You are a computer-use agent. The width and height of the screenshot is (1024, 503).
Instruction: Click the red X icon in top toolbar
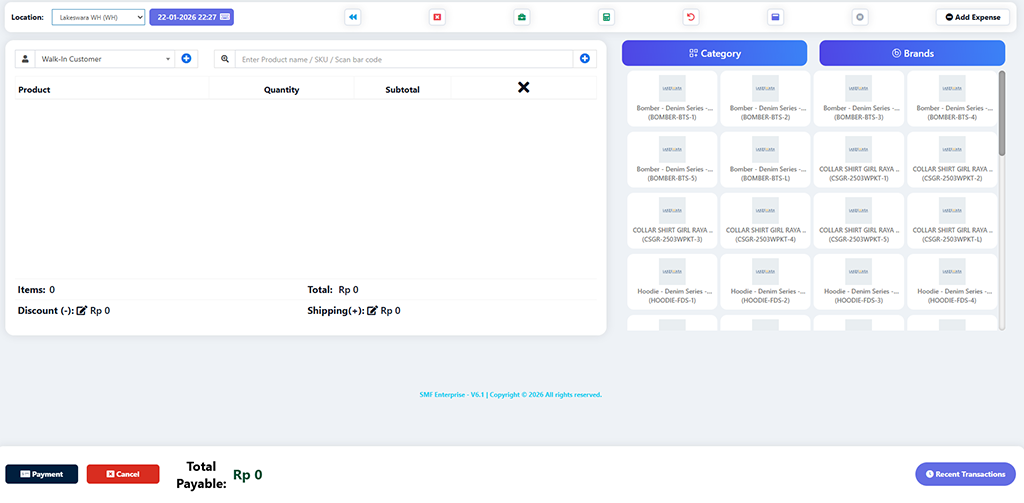(x=437, y=17)
